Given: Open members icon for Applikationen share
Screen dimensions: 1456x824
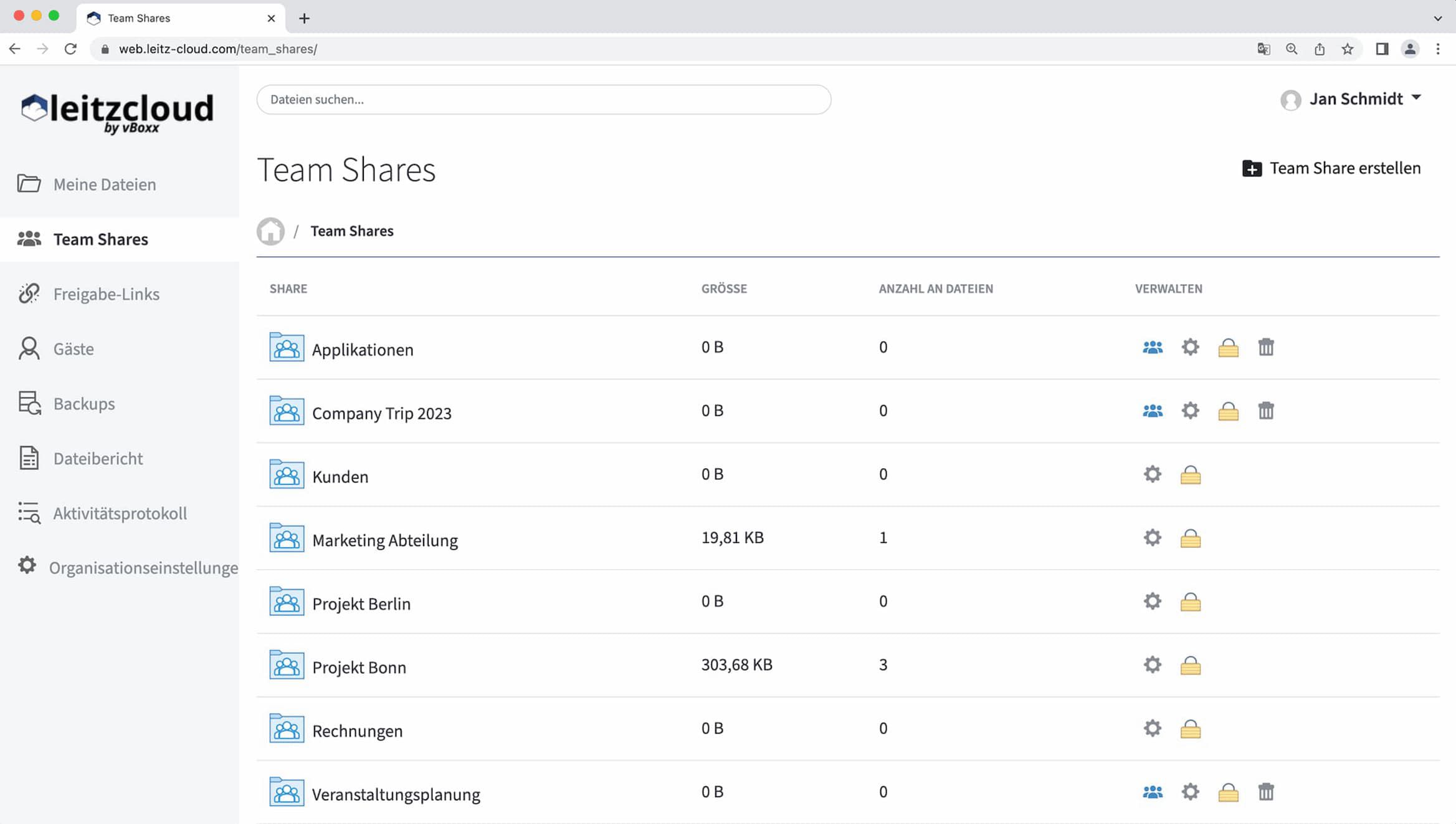Looking at the screenshot, I should click(x=1152, y=347).
